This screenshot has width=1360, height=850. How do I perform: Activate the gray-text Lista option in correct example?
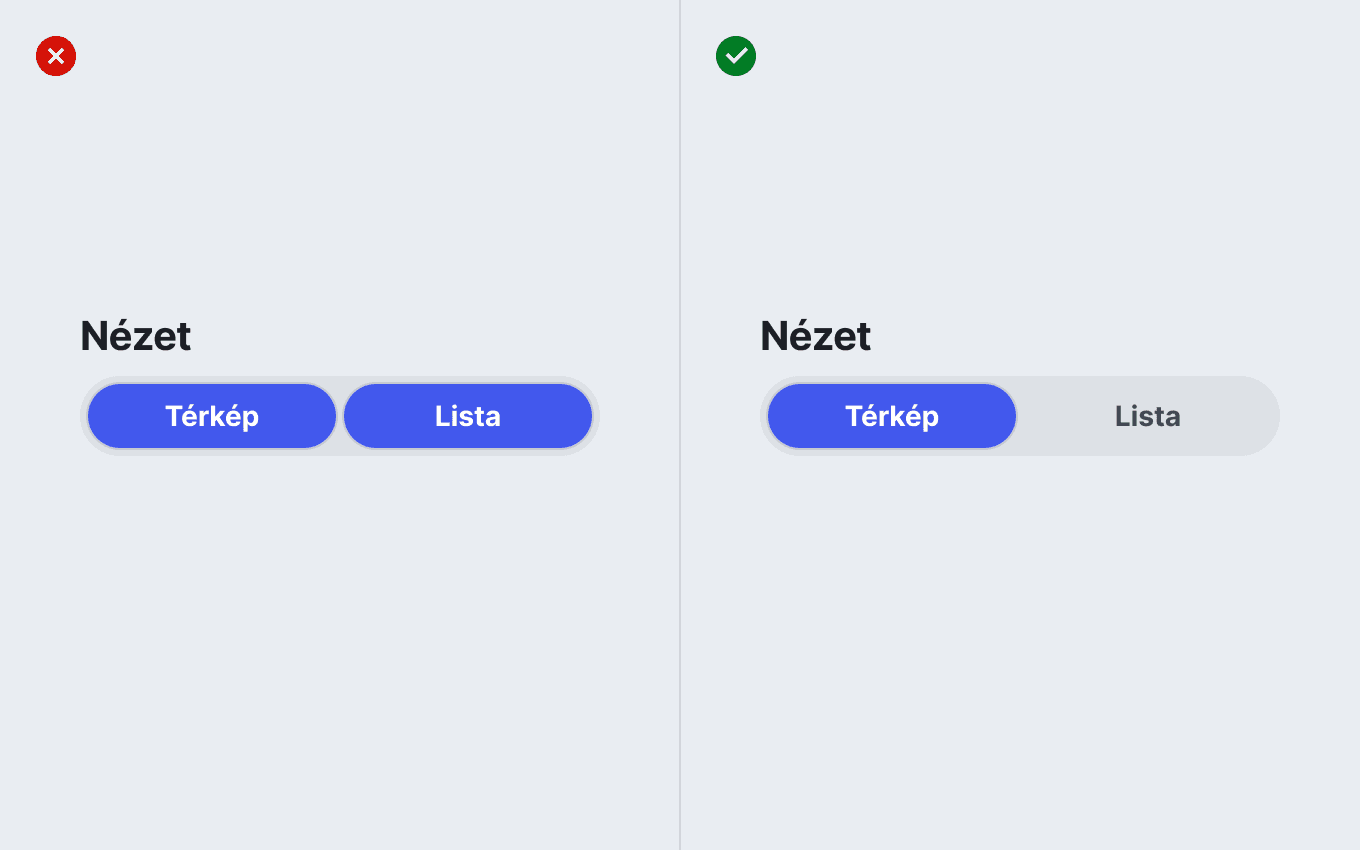click(x=1148, y=416)
